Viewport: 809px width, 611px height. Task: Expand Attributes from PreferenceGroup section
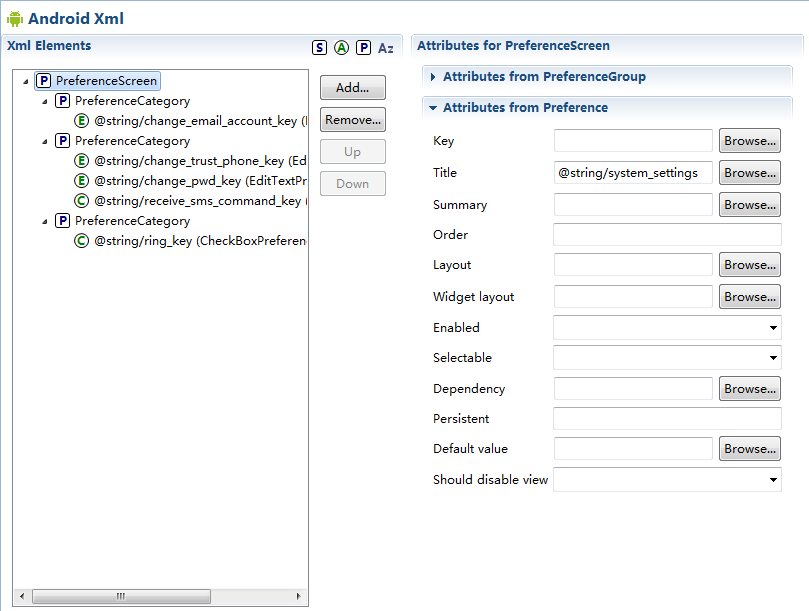coord(433,77)
